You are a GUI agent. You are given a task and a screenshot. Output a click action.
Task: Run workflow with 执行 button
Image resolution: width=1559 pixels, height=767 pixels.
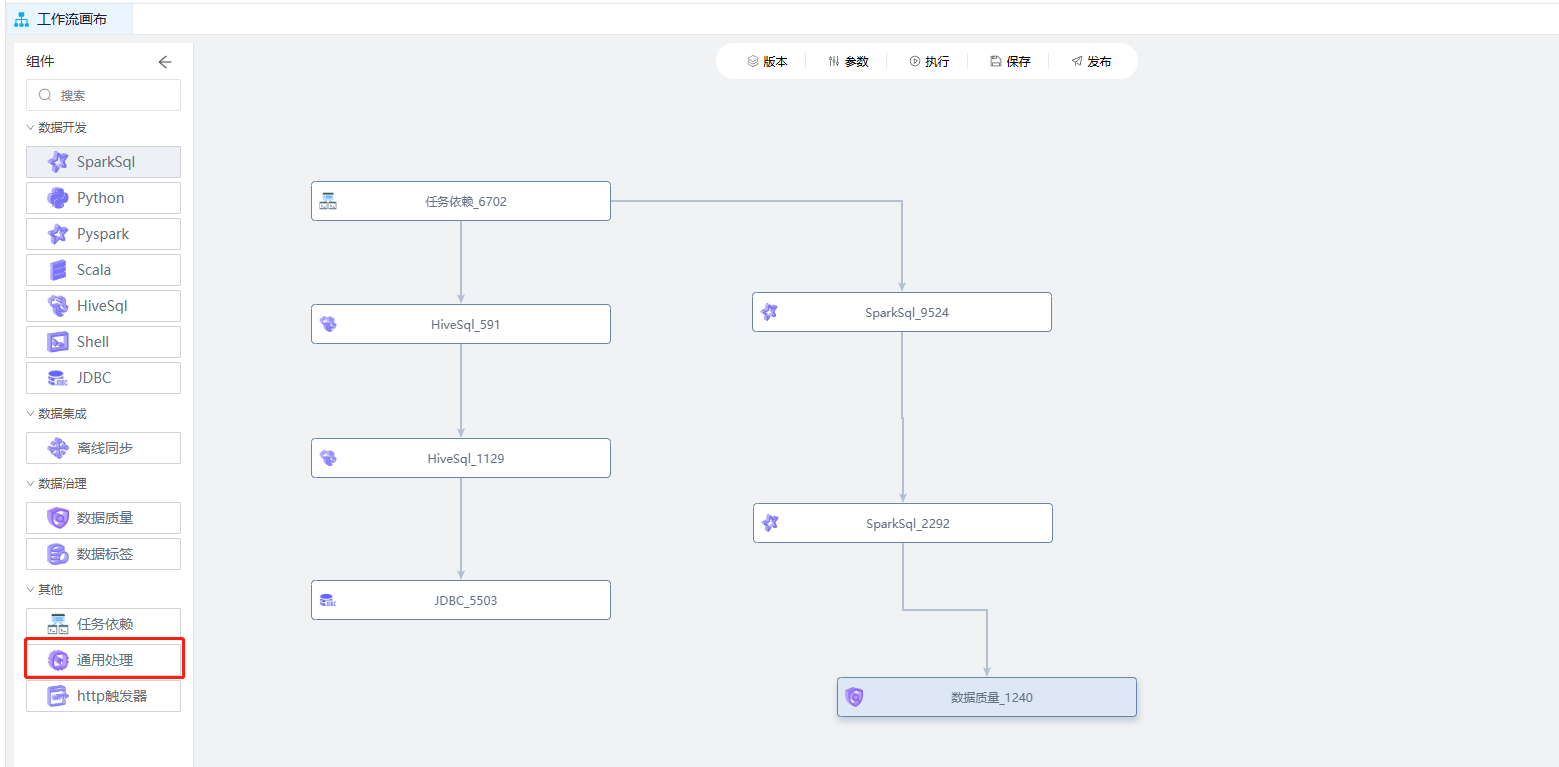click(x=929, y=61)
